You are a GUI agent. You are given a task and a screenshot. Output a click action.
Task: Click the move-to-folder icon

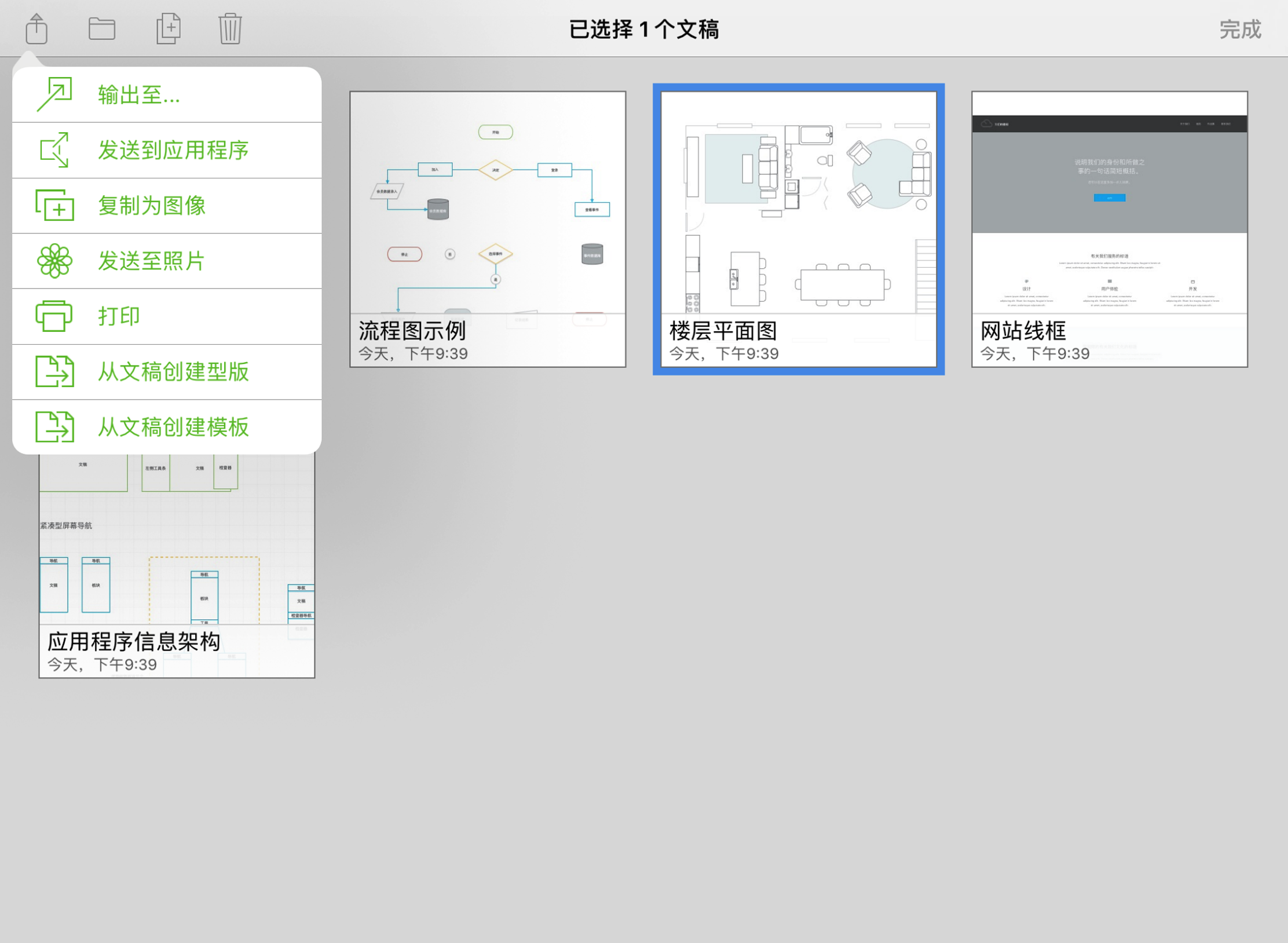tap(102, 28)
